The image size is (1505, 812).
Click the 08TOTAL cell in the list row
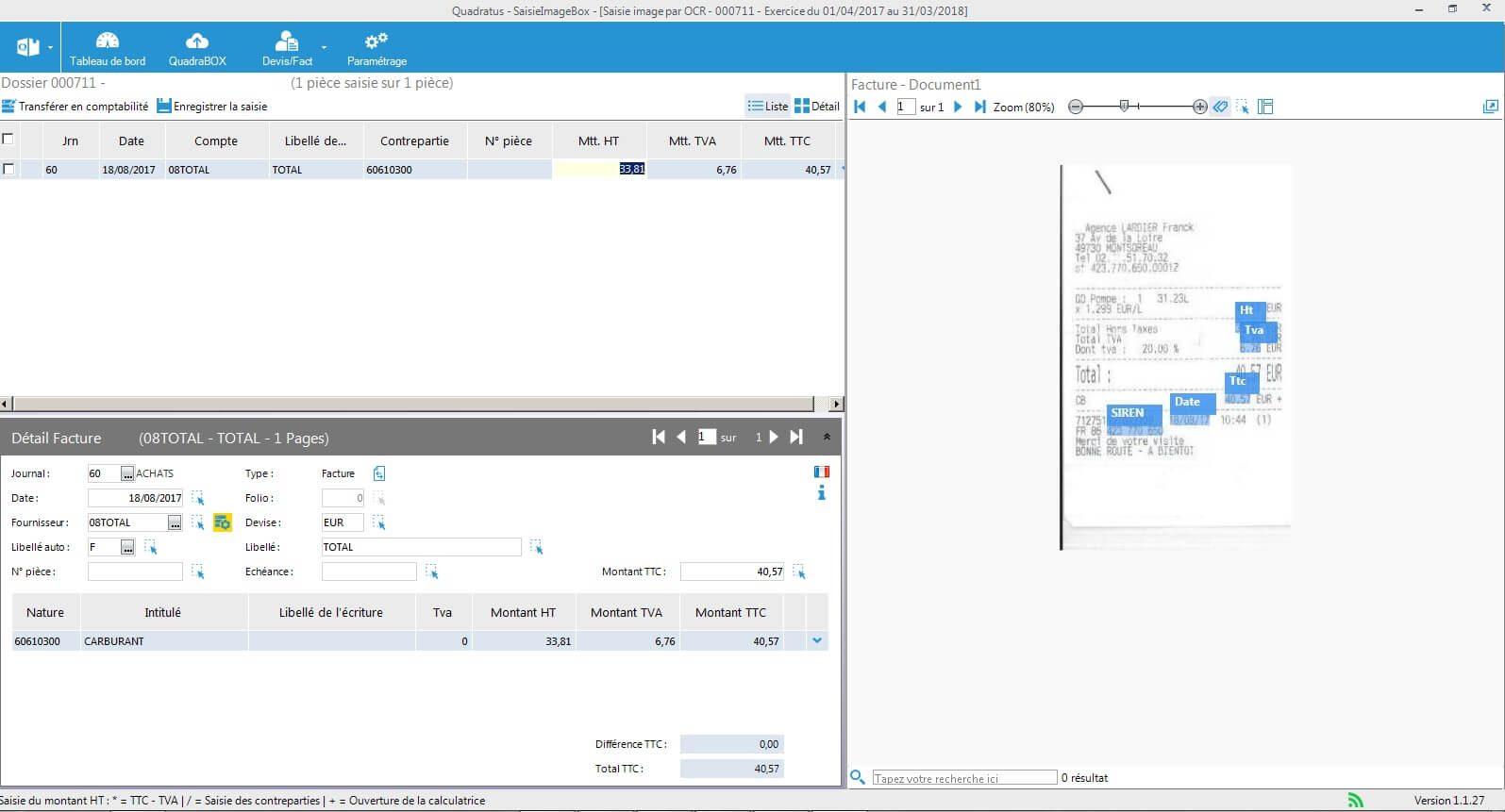(x=216, y=170)
